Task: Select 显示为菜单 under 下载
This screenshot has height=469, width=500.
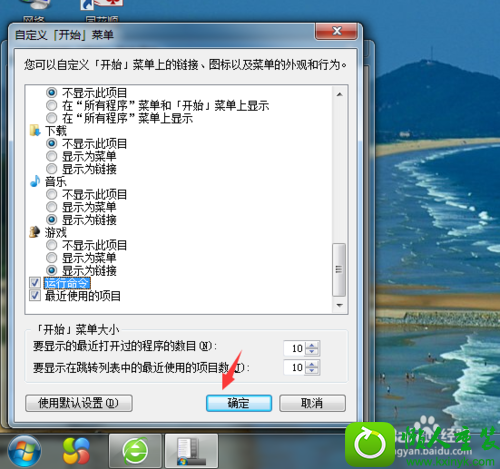Action: pyautogui.click(x=51, y=156)
